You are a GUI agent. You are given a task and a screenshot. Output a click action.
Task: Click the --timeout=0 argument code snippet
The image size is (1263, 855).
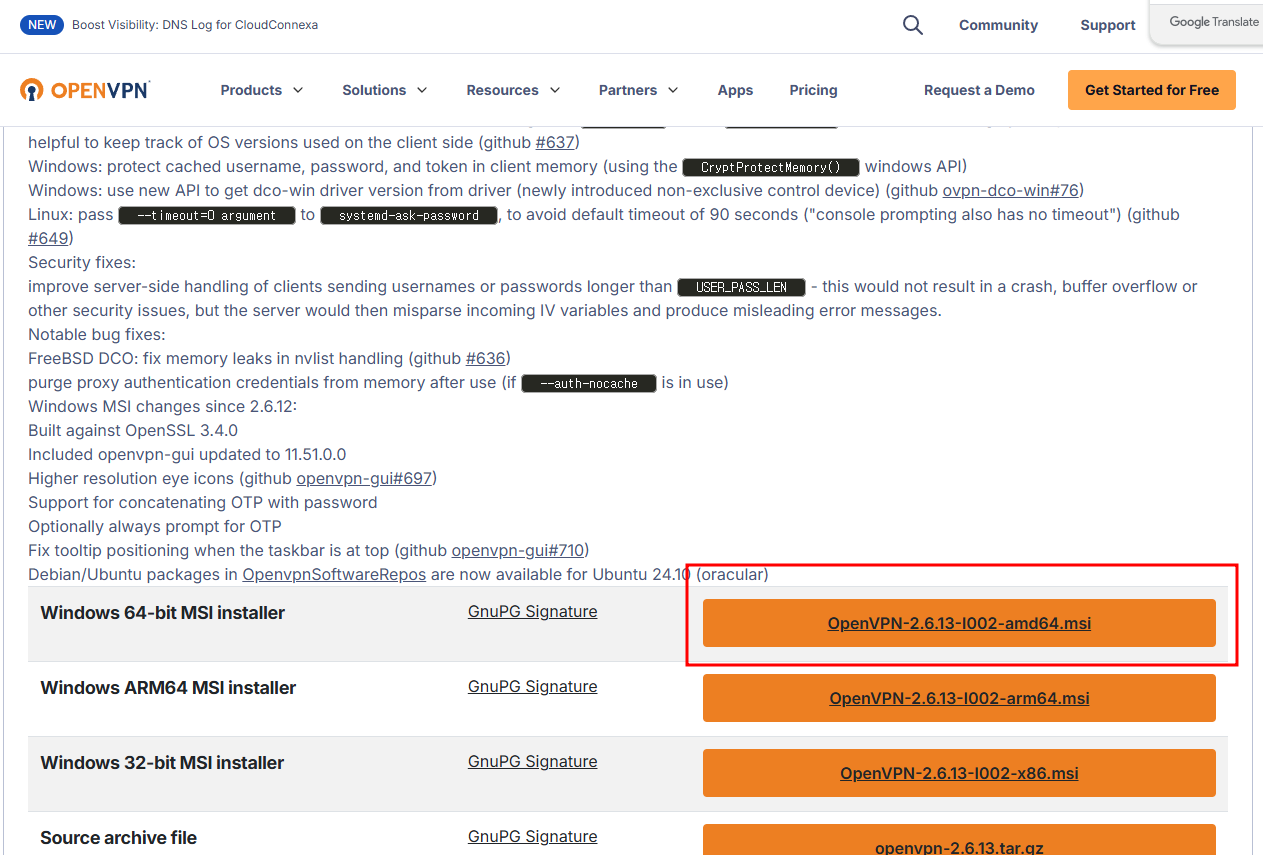coord(207,215)
